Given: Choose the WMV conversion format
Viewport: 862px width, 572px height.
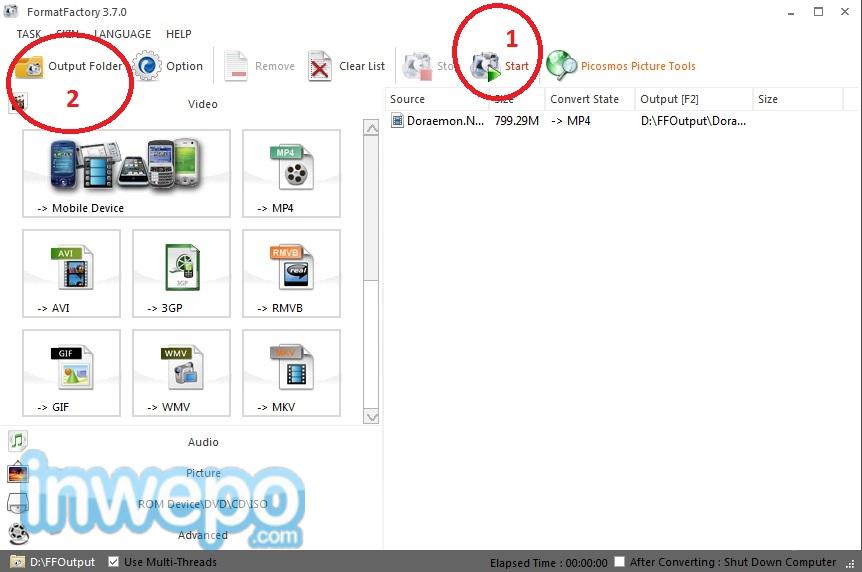Looking at the screenshot, I should point(181,373).
